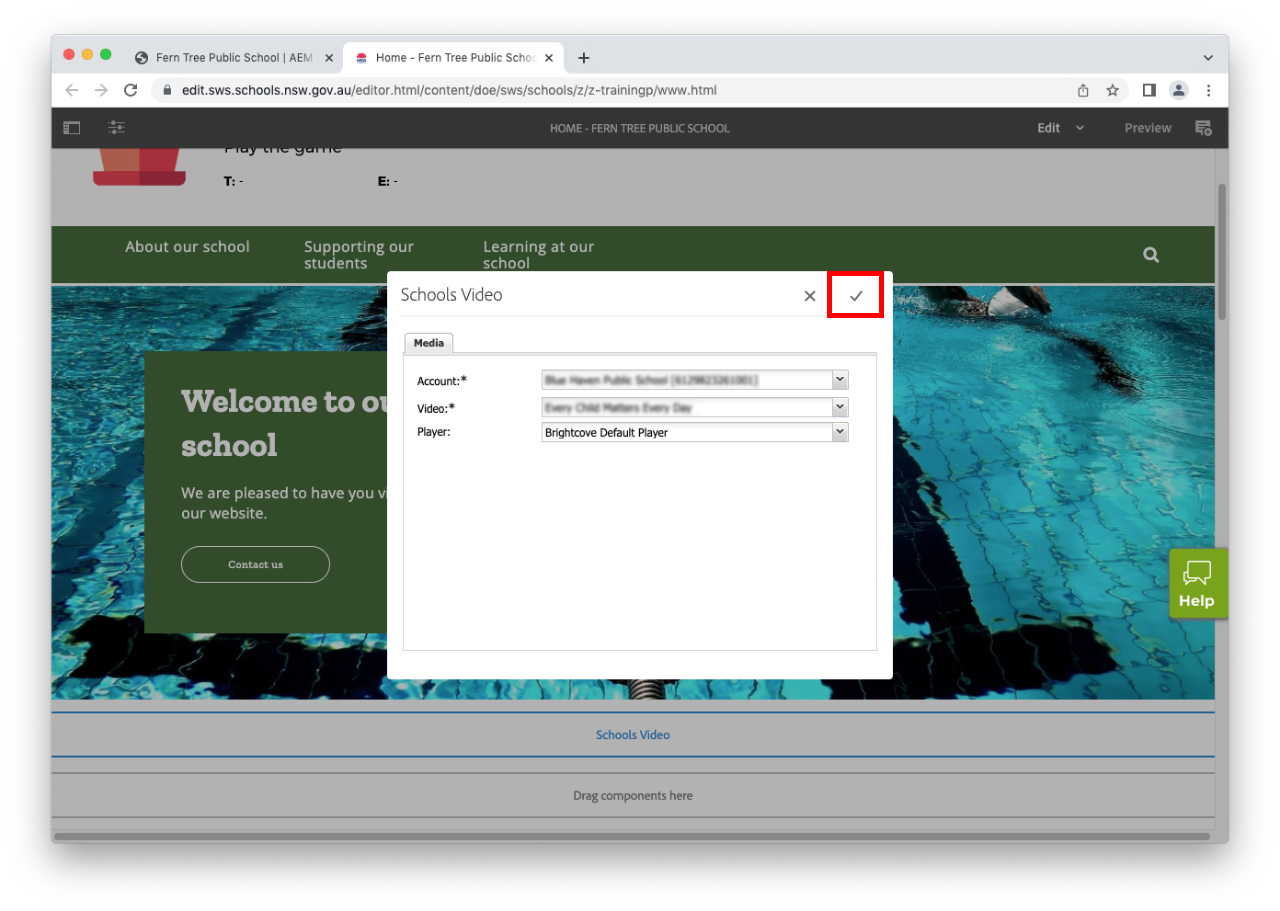1280x911 pixels.
Task: Click the Contact us button
Action: tap(255, 564)
